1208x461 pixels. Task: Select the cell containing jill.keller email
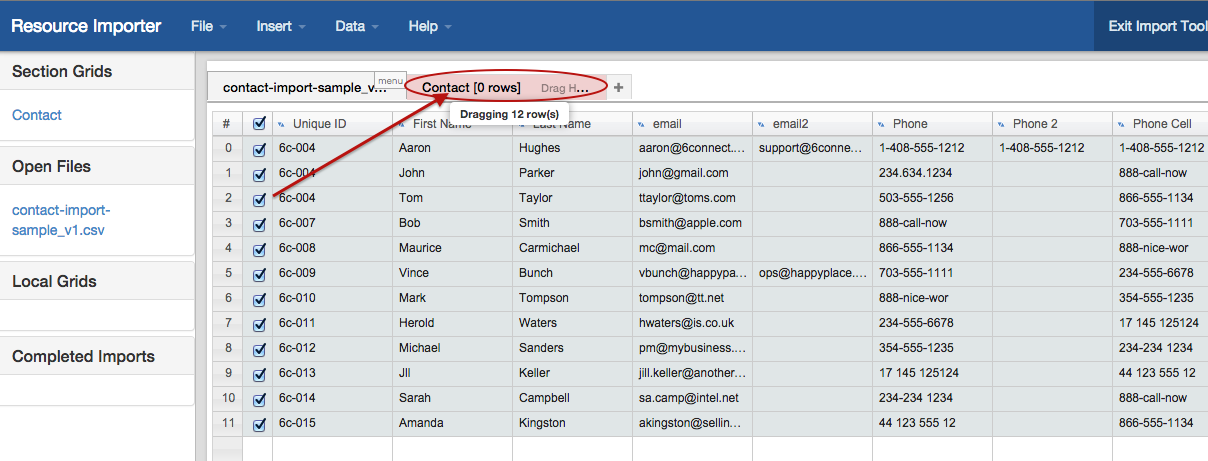[692, 373]
